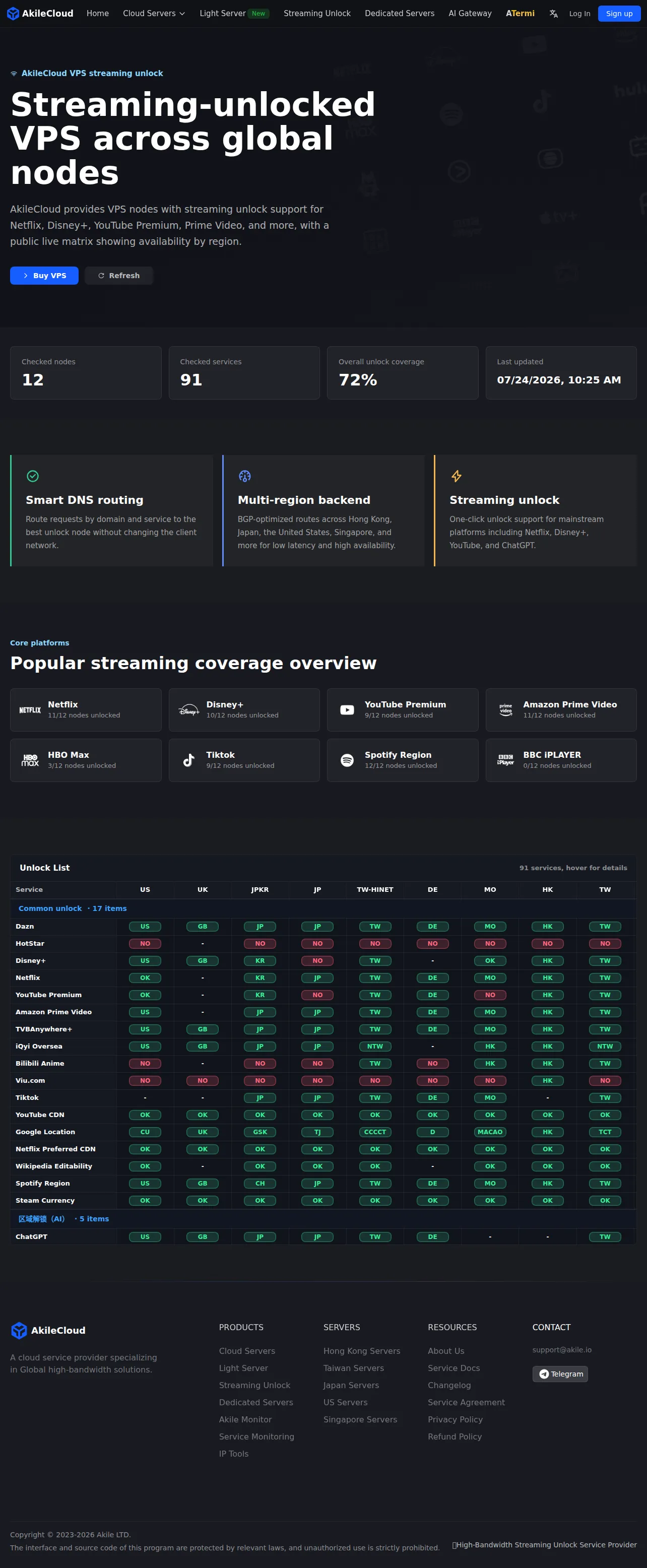
Task: Click the HotStar NO badge under US
Action: (x=145, y=944)
